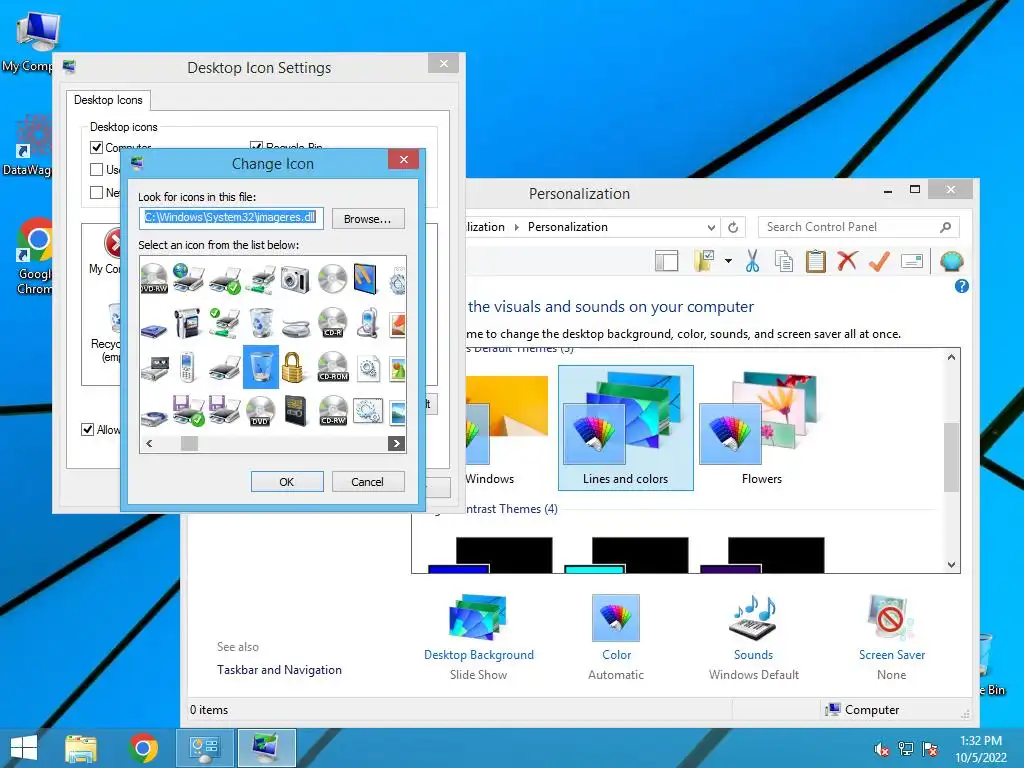Select the camcorder icon in the list
The height and width of the screenshot is (768, 1024).
(x=188, y=323)
